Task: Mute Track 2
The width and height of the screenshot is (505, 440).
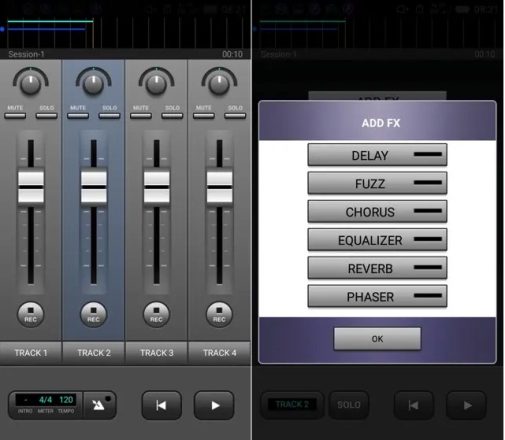Action: [x=78, y=116]
